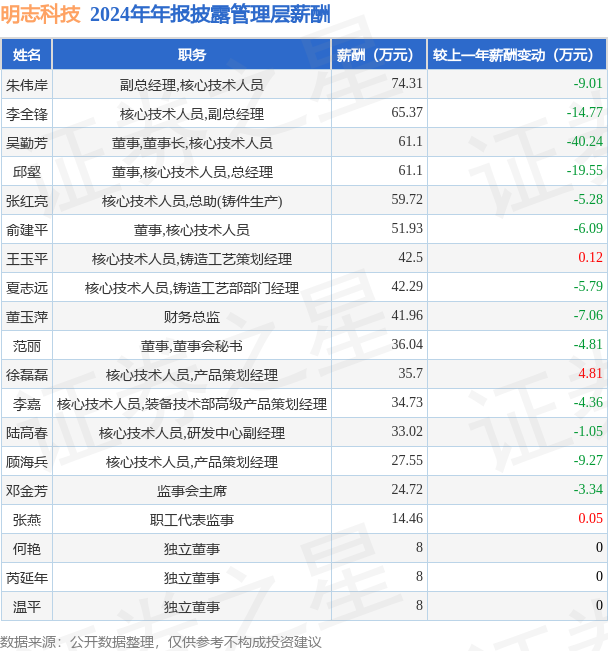This screenshot has width=608, height=651.
Task: Select the name 李嘉
Action: [x=27, y=404]
